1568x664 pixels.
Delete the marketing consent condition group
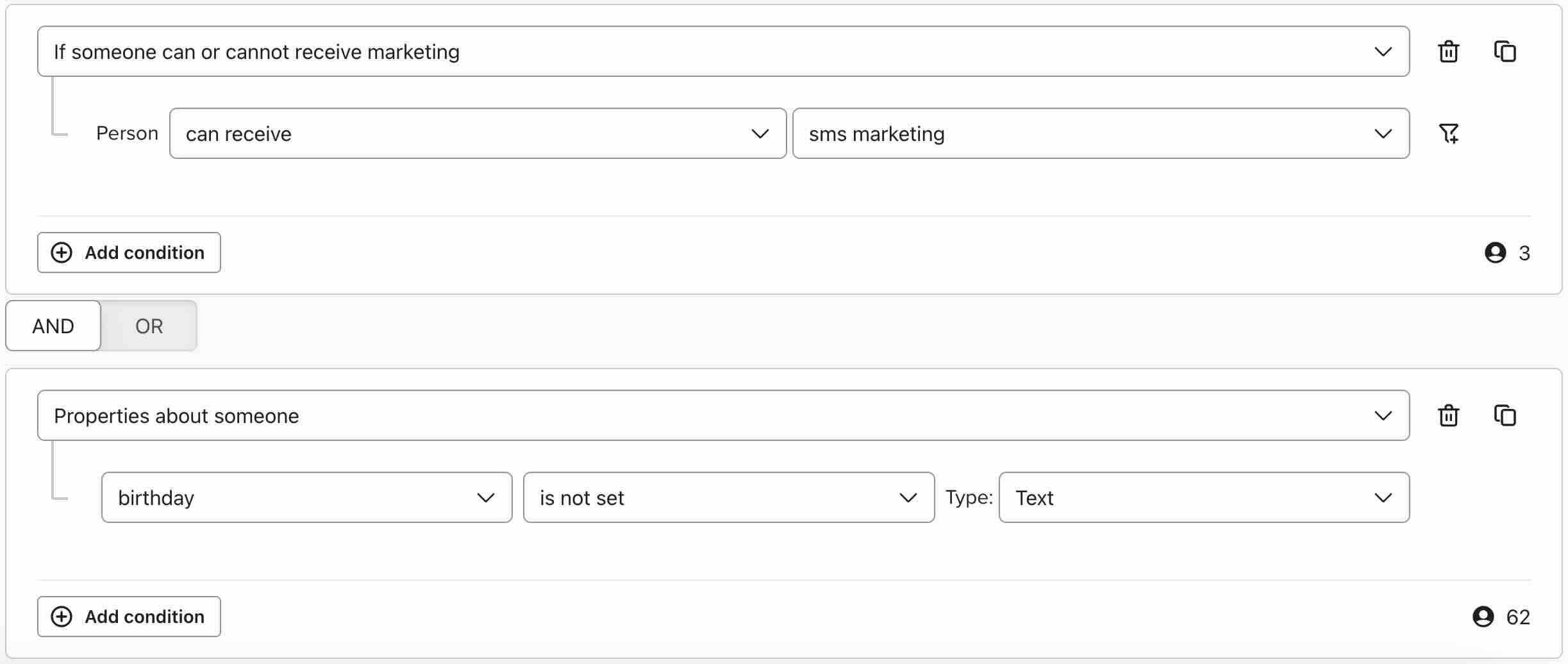click(x=1448, y=51)
